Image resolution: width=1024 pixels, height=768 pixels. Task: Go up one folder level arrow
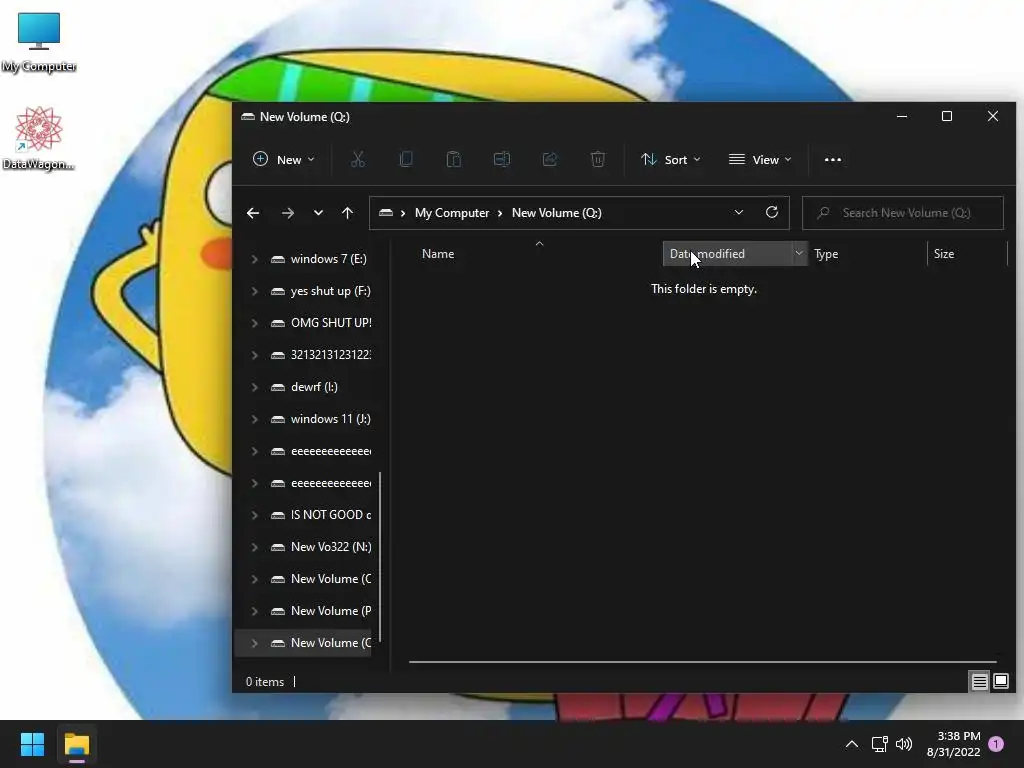point(347,213)
